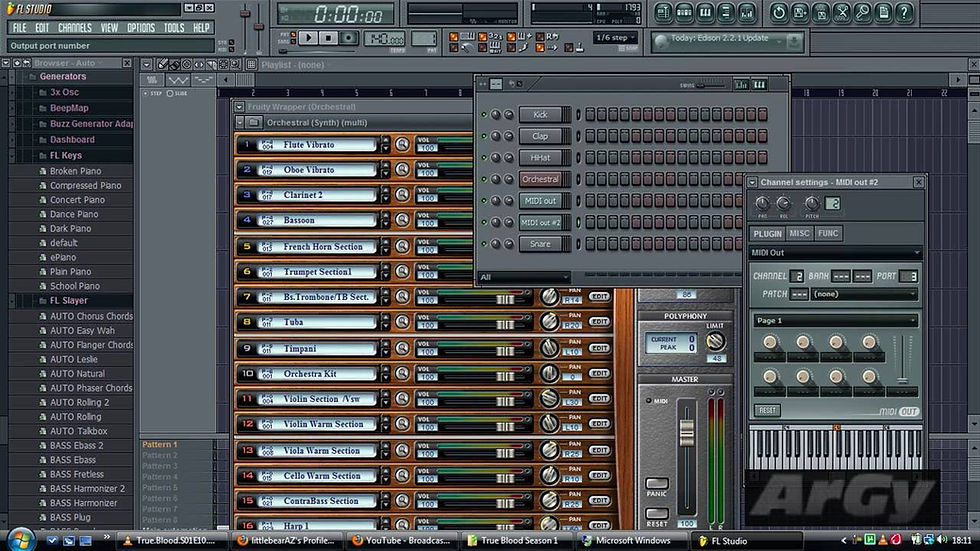Image resolution: width=980 pixels, height=551 pixels.
Task: Open the FILE menu
Action: point(19,27)
